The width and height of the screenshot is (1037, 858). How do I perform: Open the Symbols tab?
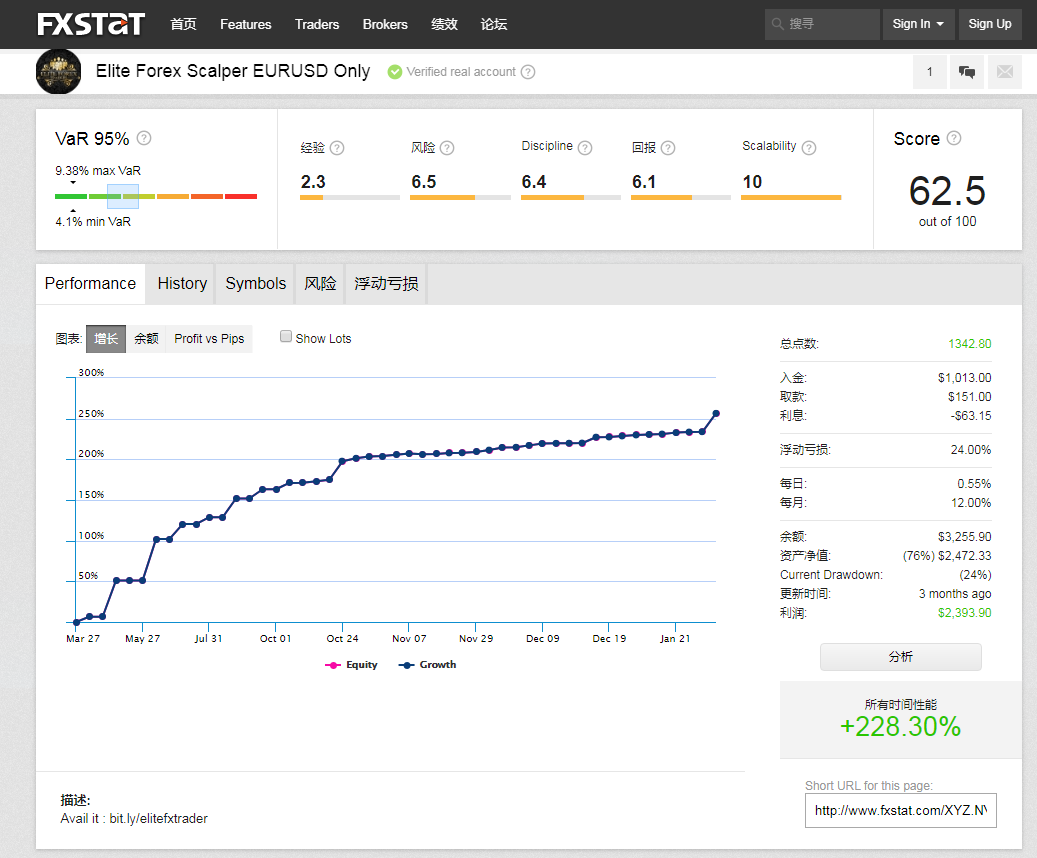[x=256, y=284]
